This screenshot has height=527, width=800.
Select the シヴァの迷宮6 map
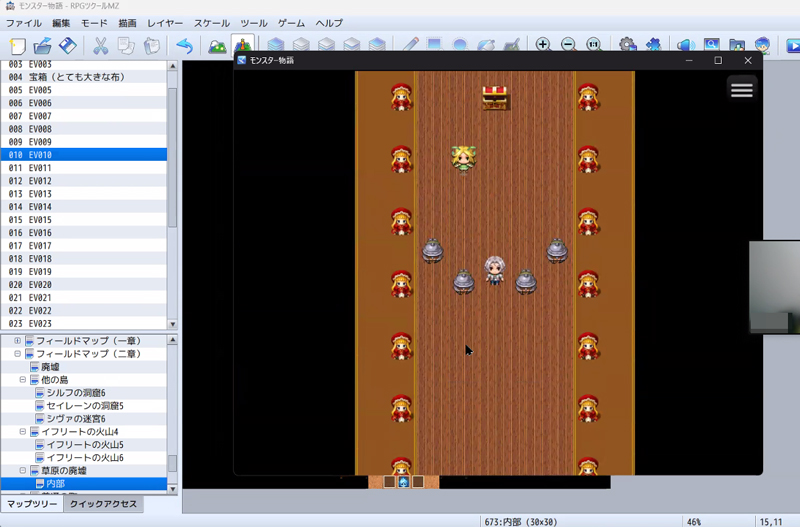pyautogui.click(x=76, y=419)
